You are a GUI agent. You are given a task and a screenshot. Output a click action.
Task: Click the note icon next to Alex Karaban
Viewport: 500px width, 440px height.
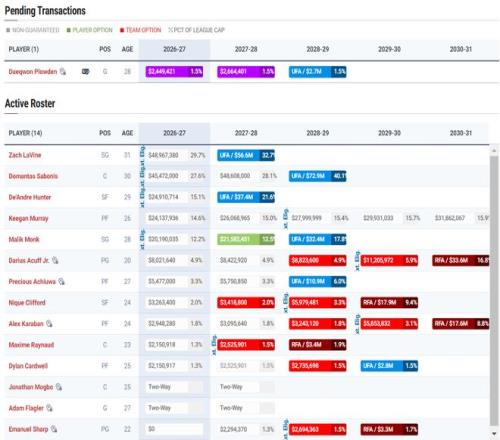pyautogui.click(x=49, y=324)
